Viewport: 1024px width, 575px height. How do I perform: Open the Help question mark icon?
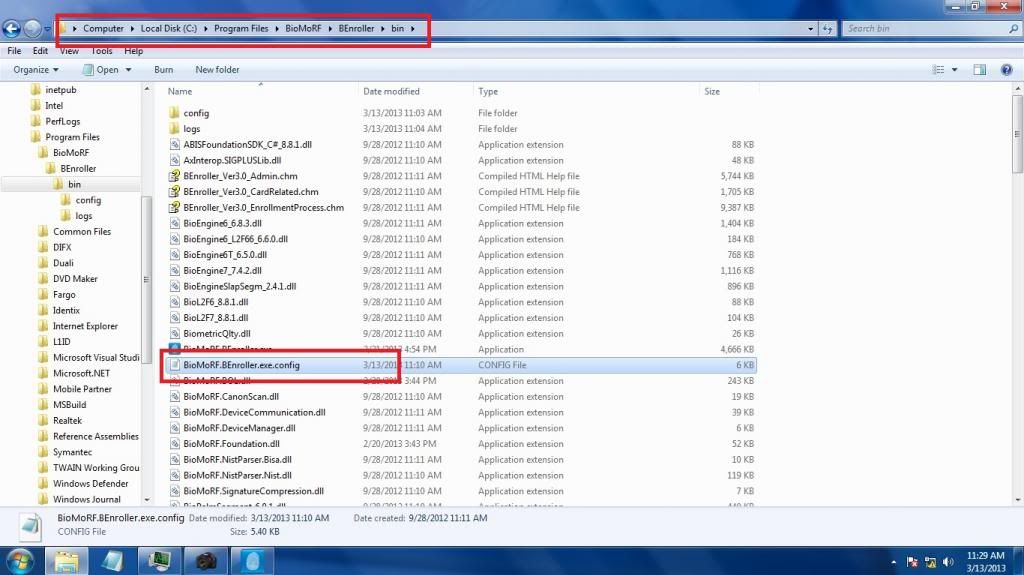pos(1006,69)
